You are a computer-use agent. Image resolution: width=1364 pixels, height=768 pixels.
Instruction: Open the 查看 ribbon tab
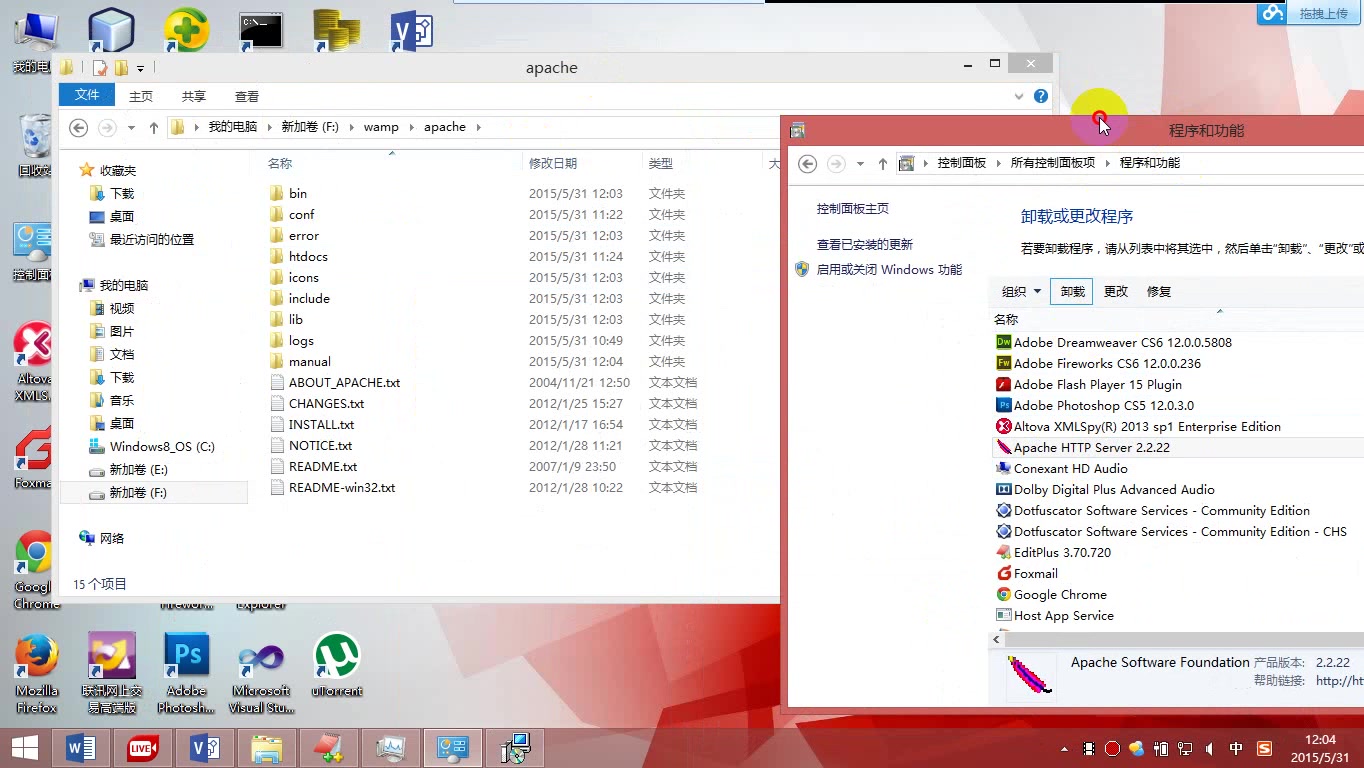click(x=247, y=96)
